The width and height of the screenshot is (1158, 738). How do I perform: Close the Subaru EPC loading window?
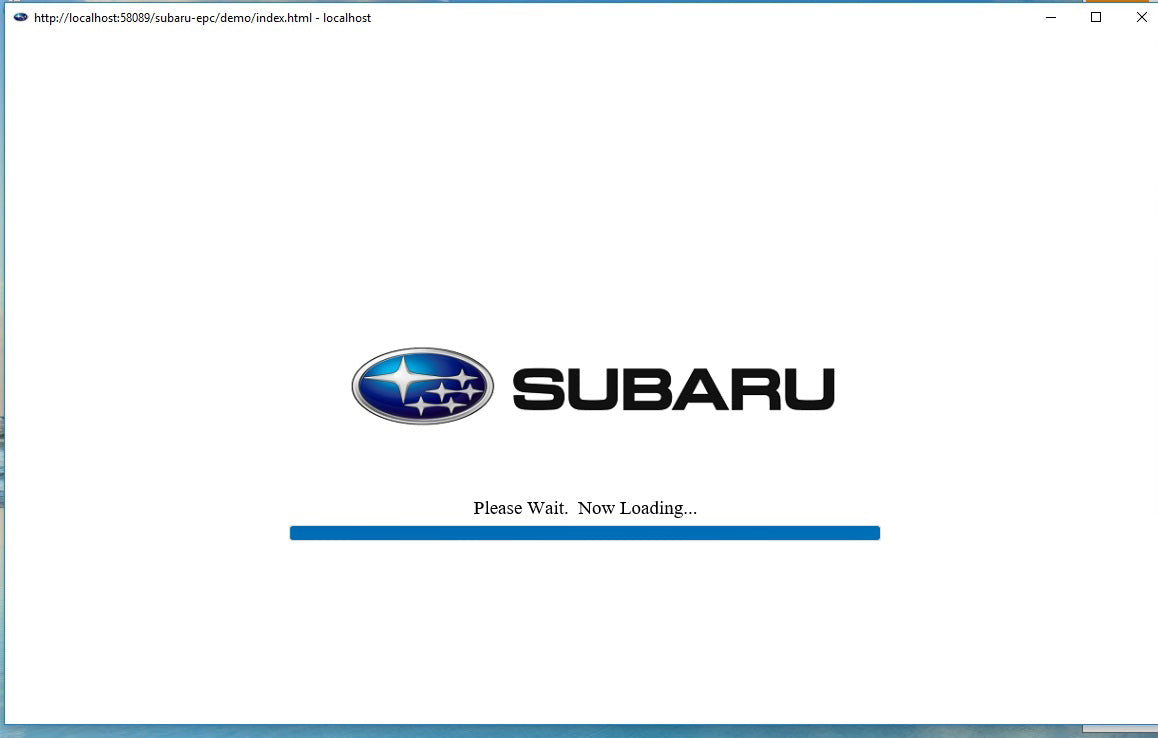tap(1141, 17)
